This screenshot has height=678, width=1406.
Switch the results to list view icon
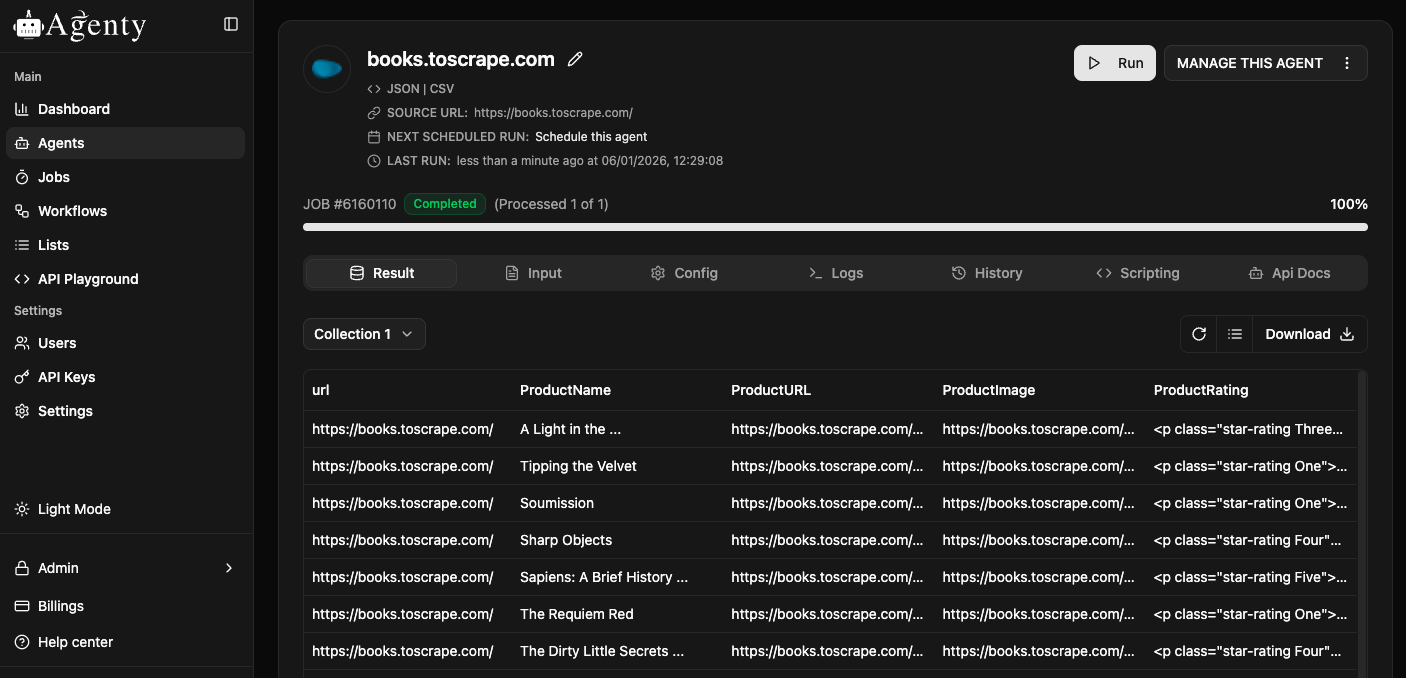click(1235, 334)
